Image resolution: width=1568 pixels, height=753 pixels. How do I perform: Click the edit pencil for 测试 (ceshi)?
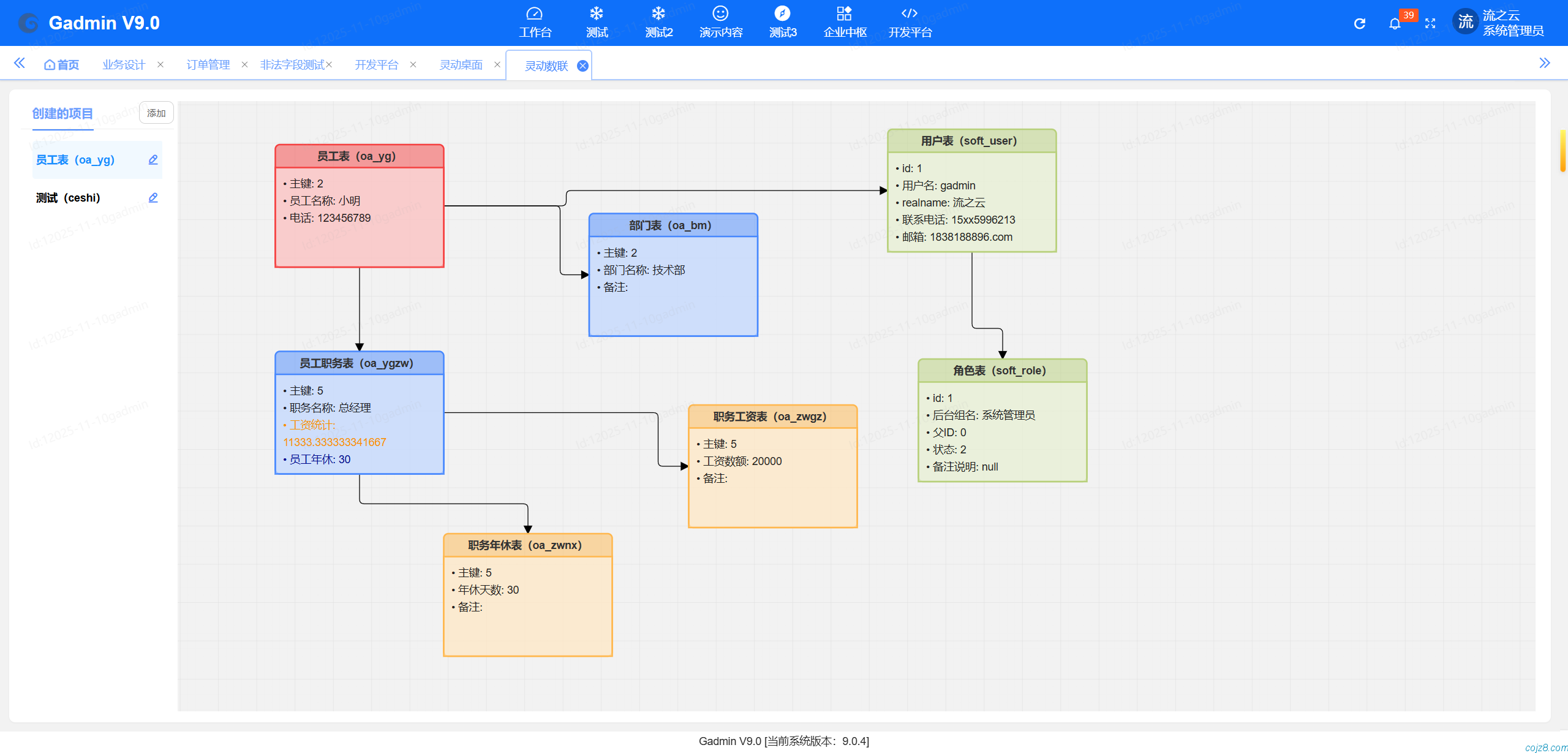point(153,198)
